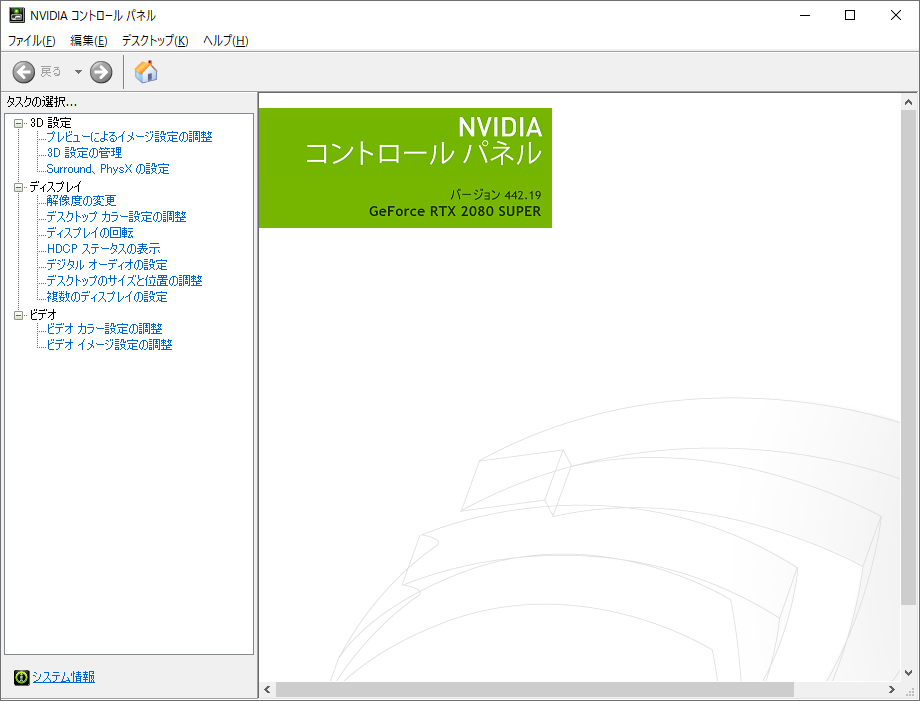This screenshot has height=701, width=920.
Task: Click the horizontal scrollbar thumb
Action: click(x=534, y=690)
